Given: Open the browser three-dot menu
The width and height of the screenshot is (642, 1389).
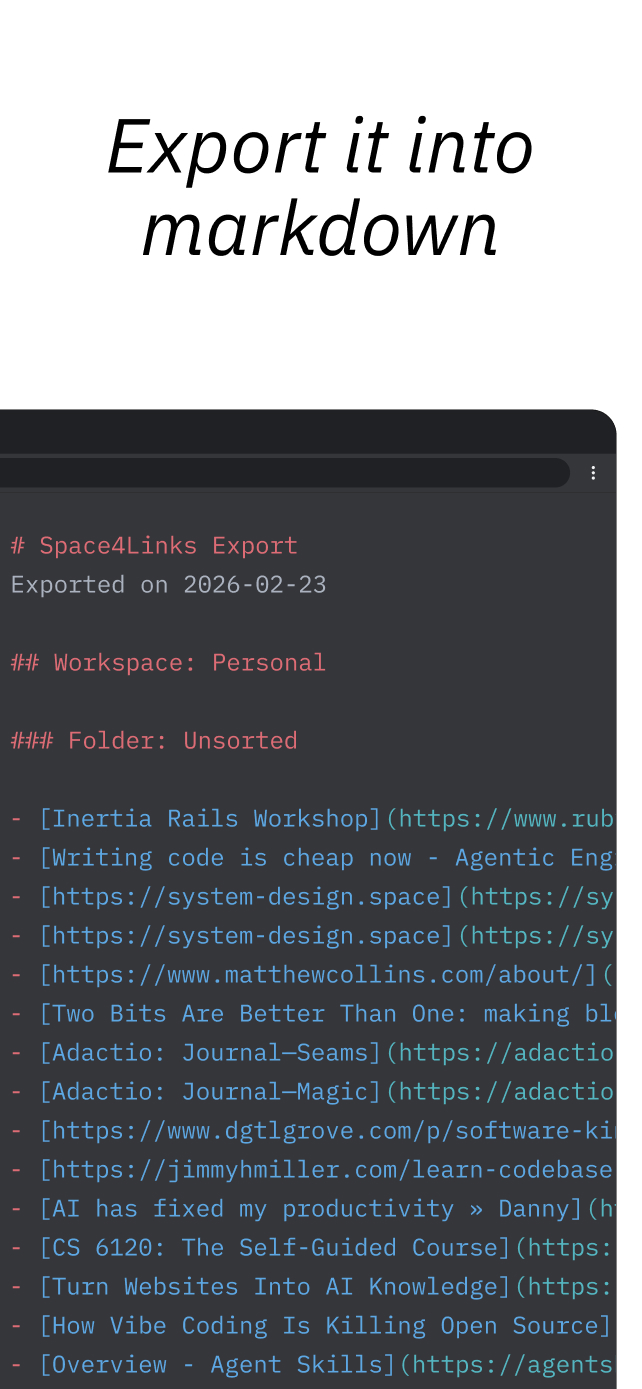Looking at the screenshot, I should [x=593, y=473].
